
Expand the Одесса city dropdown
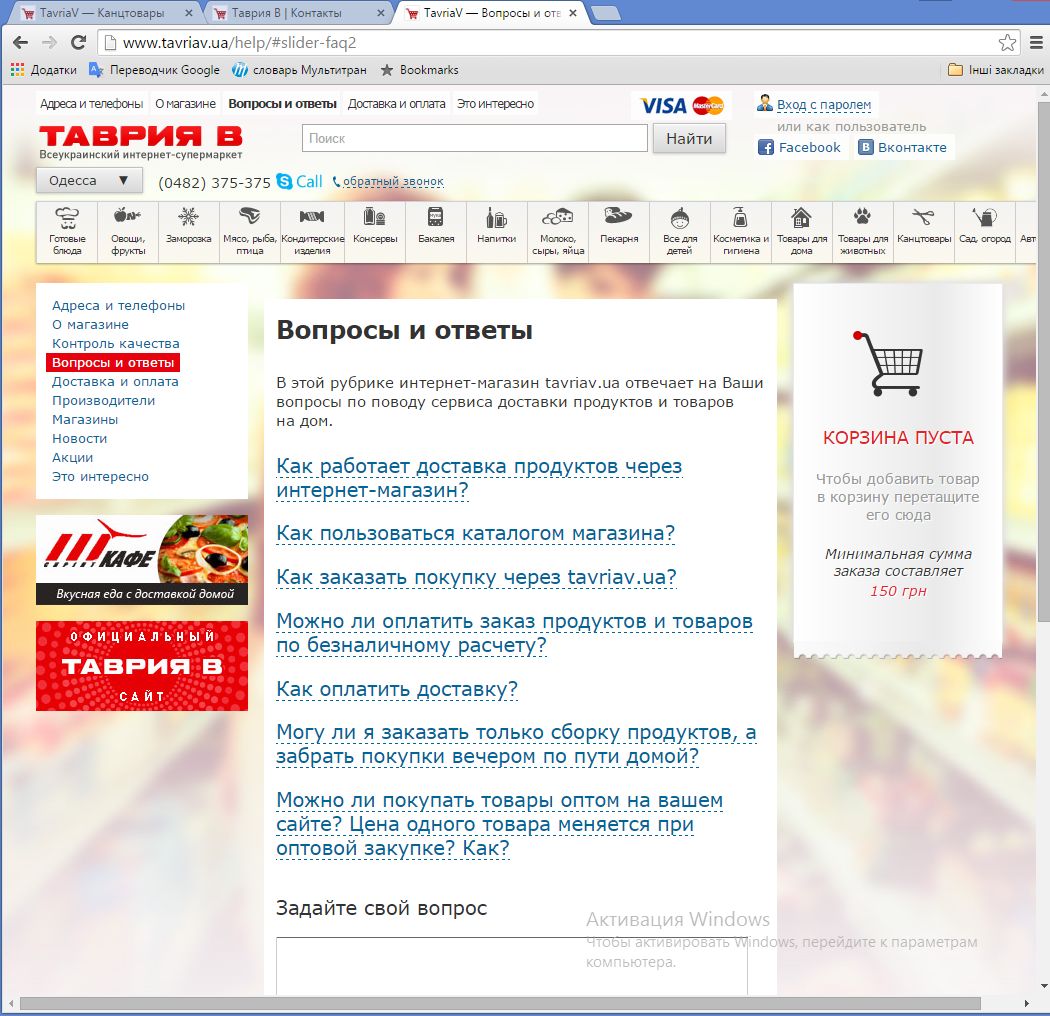click(87, 181)
